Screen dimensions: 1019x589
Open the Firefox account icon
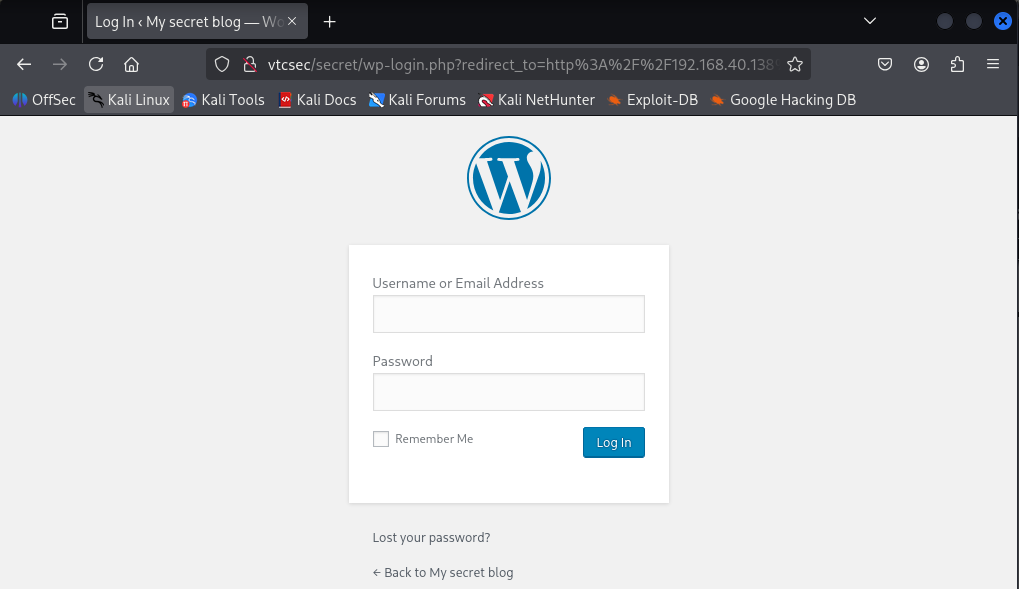(921, 64)
